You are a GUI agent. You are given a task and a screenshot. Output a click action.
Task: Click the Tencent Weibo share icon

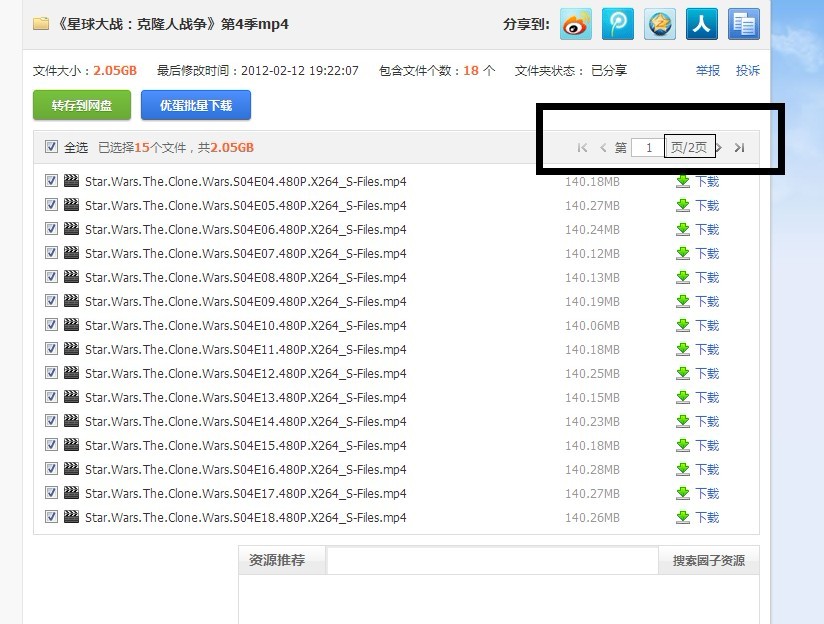coord(617,24)
